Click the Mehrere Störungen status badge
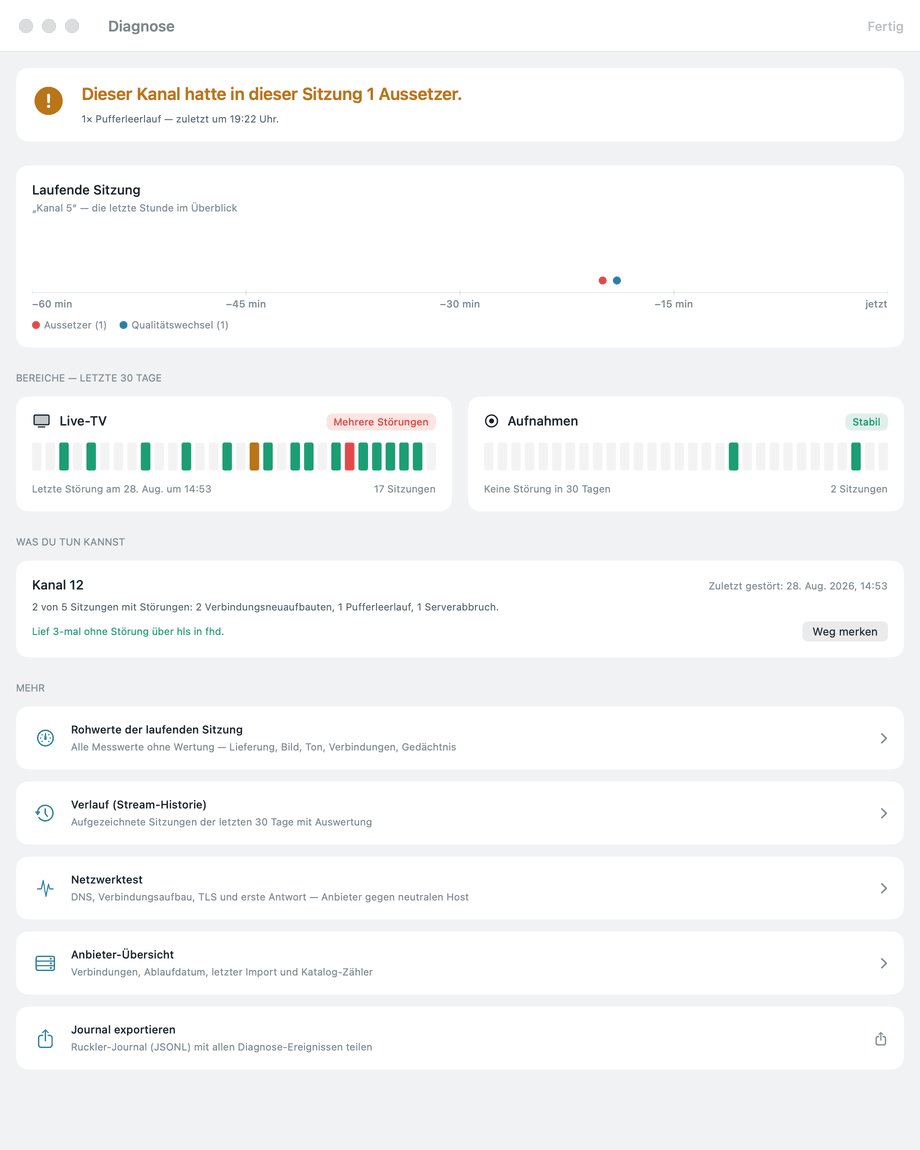The width and height of the screenshot is (920, 1150). (x=381, y=422)
